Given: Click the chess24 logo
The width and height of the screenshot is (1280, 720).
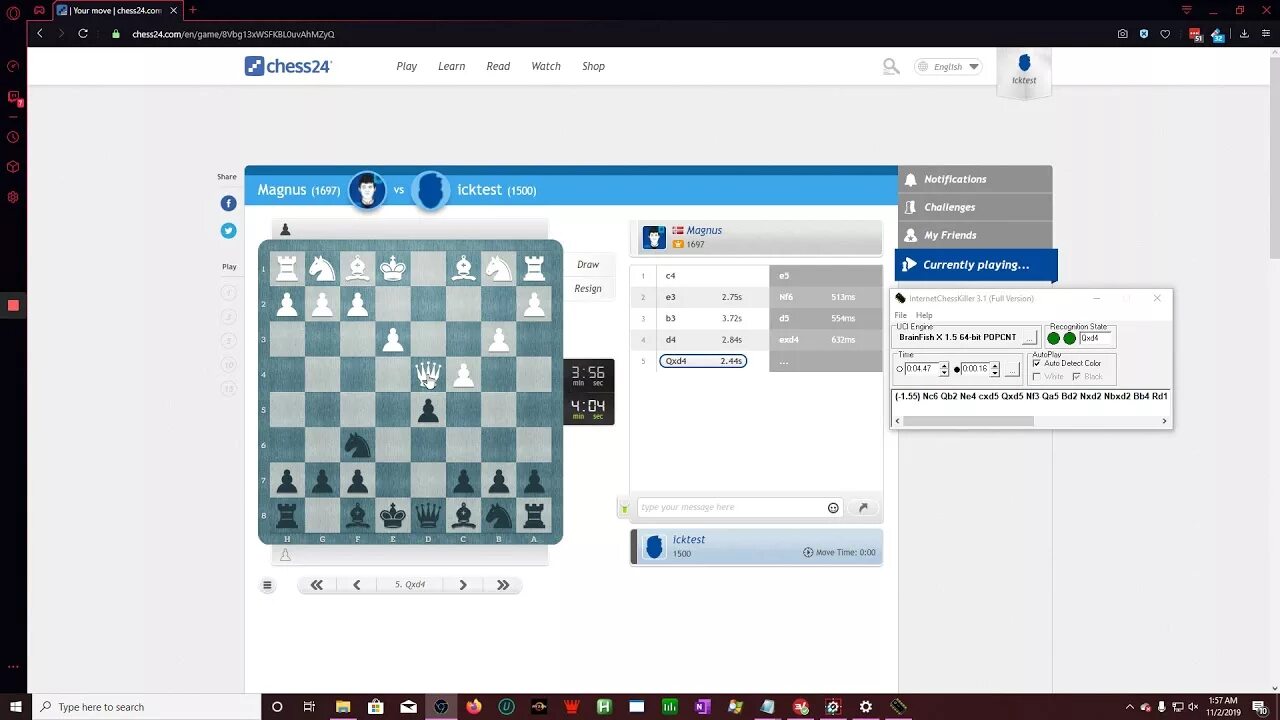Looking at the screenshot, I should coord(288,66).
